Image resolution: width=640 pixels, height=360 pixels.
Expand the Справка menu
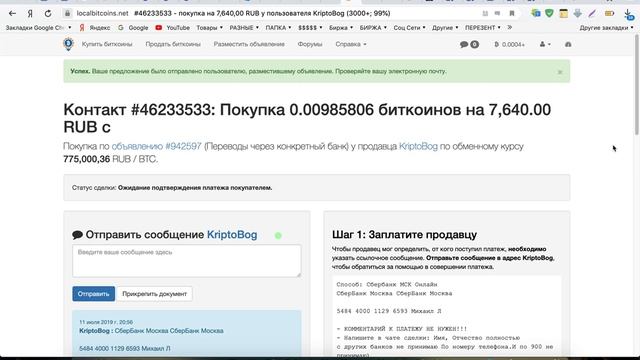click(351, 44)
